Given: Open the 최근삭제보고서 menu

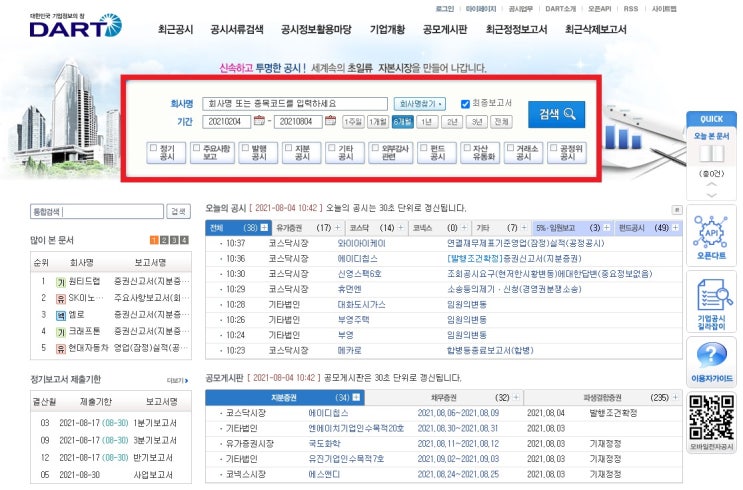Looking at the screenshot, I should tap(596, 29).
